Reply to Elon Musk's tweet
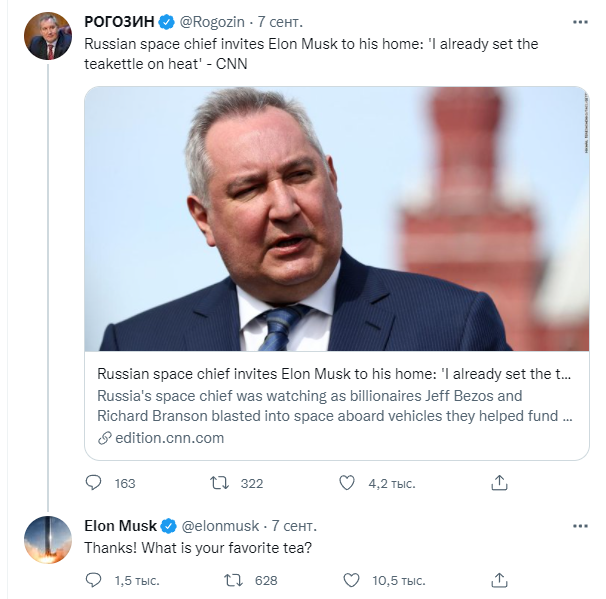This screenshot has width=606, height=599. (94, 580)
